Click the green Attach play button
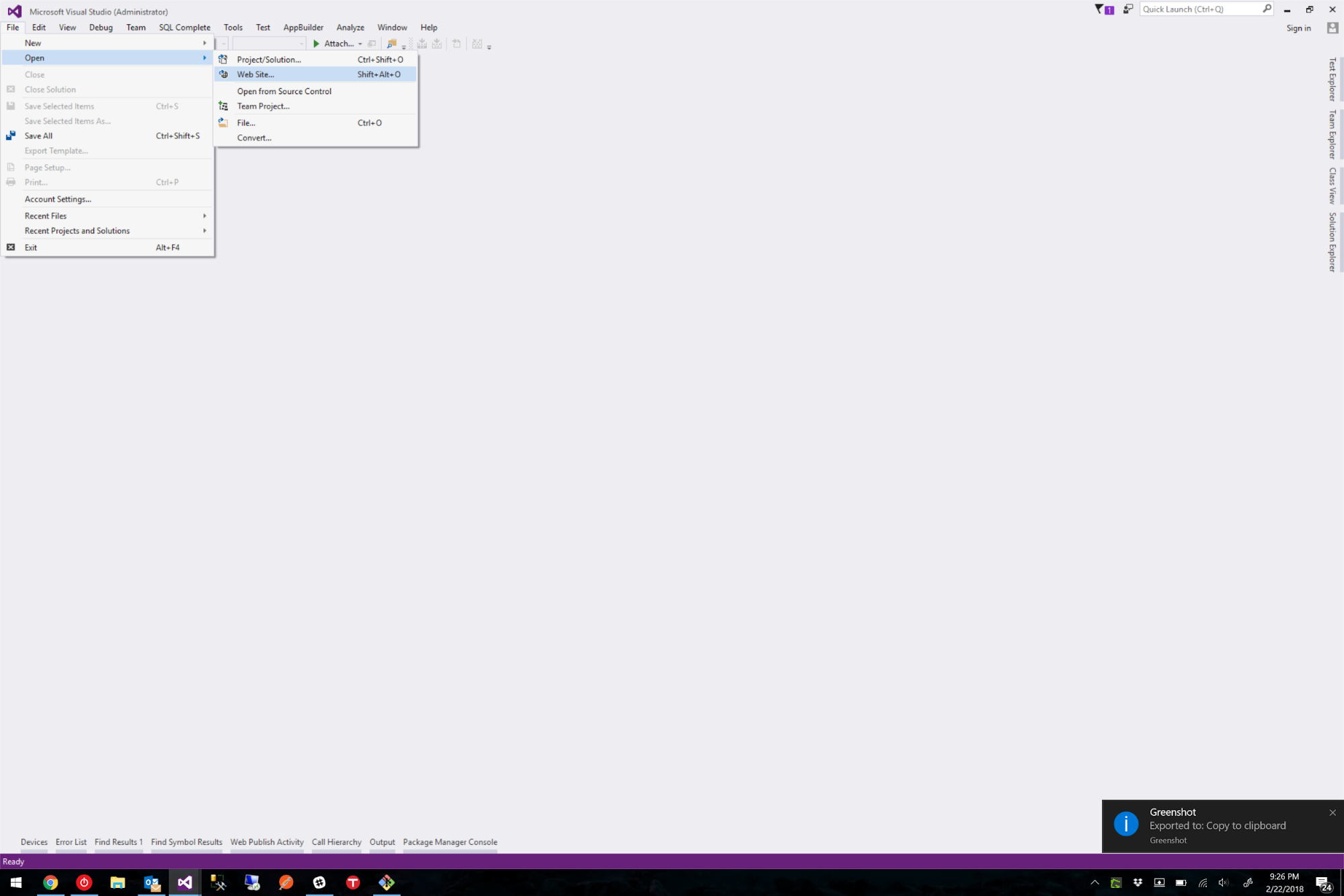1344x896 pixels. (316, 44)
